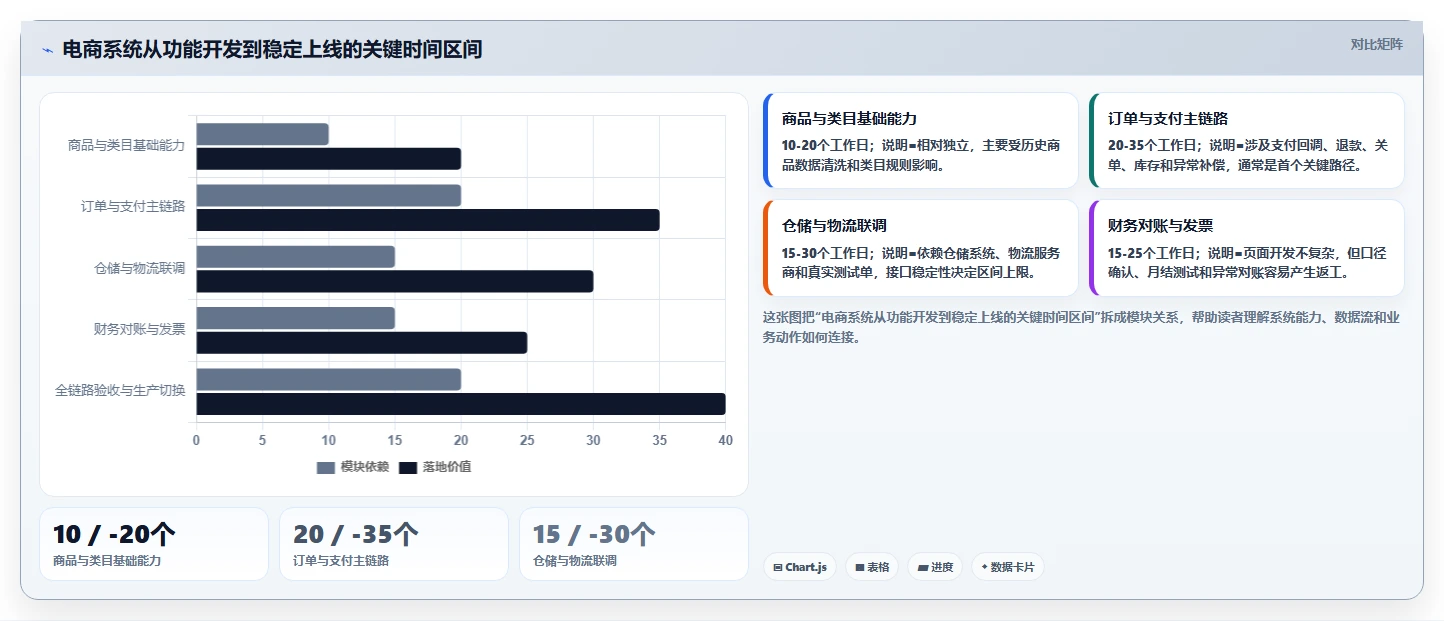
Task: Click the x-axis tick label 30
Action: click(593, 440)
